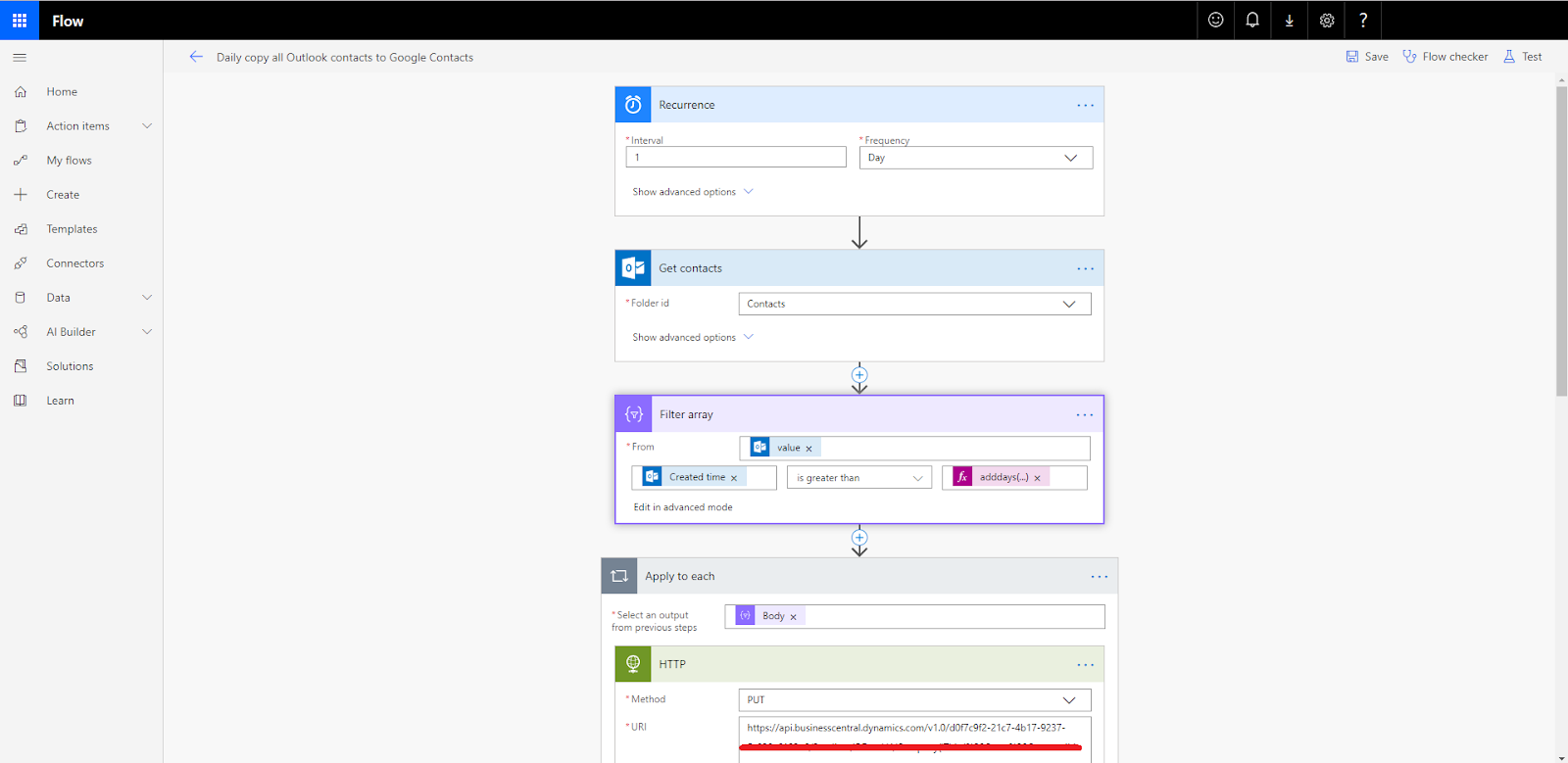Remove the Created time token
Image resolution: width=1568 pixels, height=763 pixels.
tap(734, 478)
